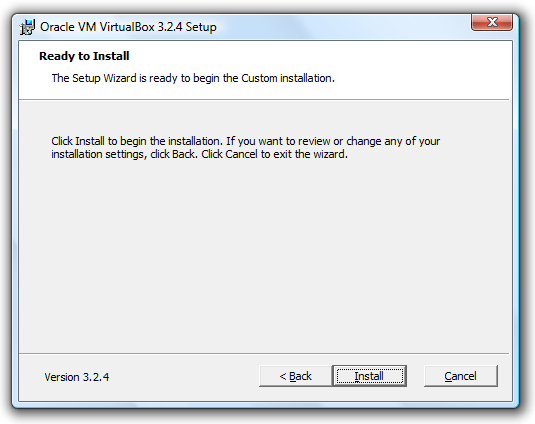This screenshot has height=424, width=535.
Task: Click the VirtualBox installer icon in title bar
Action: pos(27,27)
